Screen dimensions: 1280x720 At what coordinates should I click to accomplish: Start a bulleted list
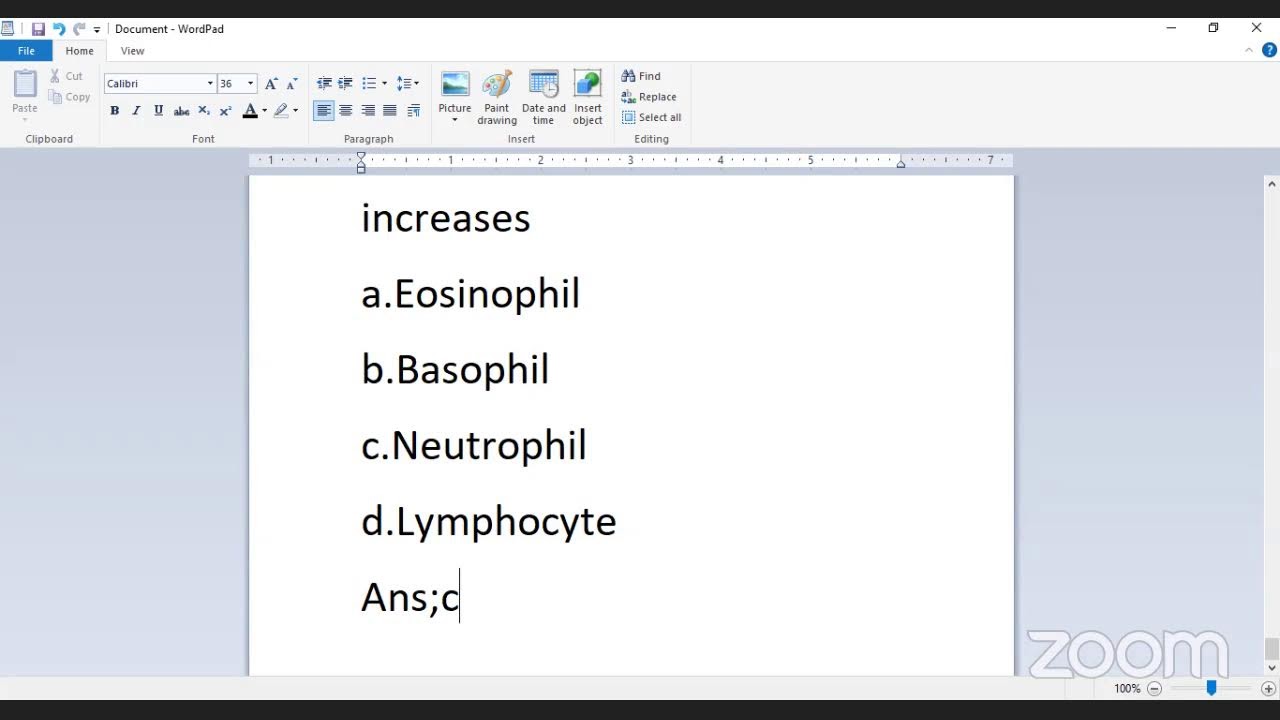point(369,84)
